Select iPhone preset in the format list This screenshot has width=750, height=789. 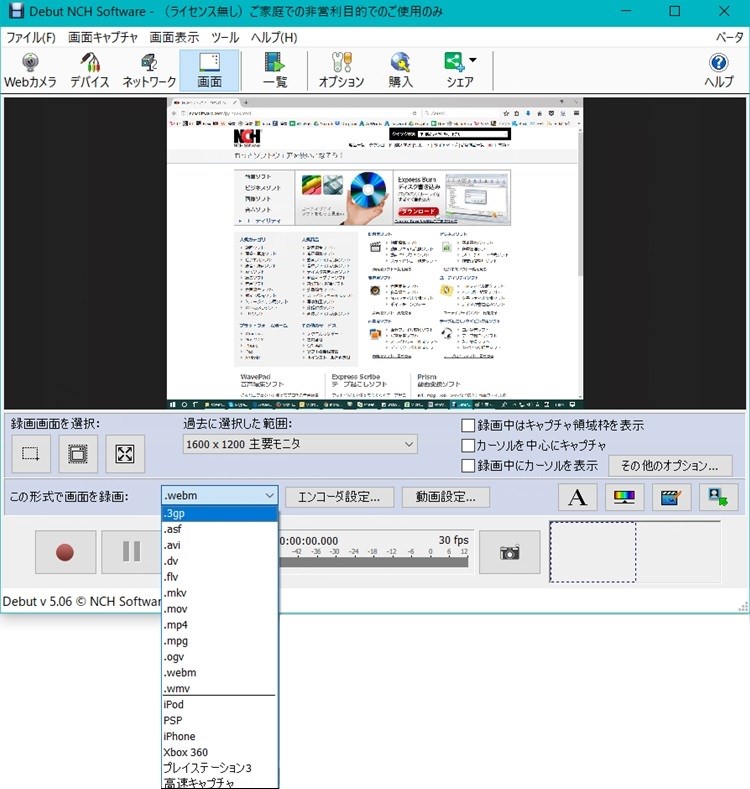(x=219, y=736)
